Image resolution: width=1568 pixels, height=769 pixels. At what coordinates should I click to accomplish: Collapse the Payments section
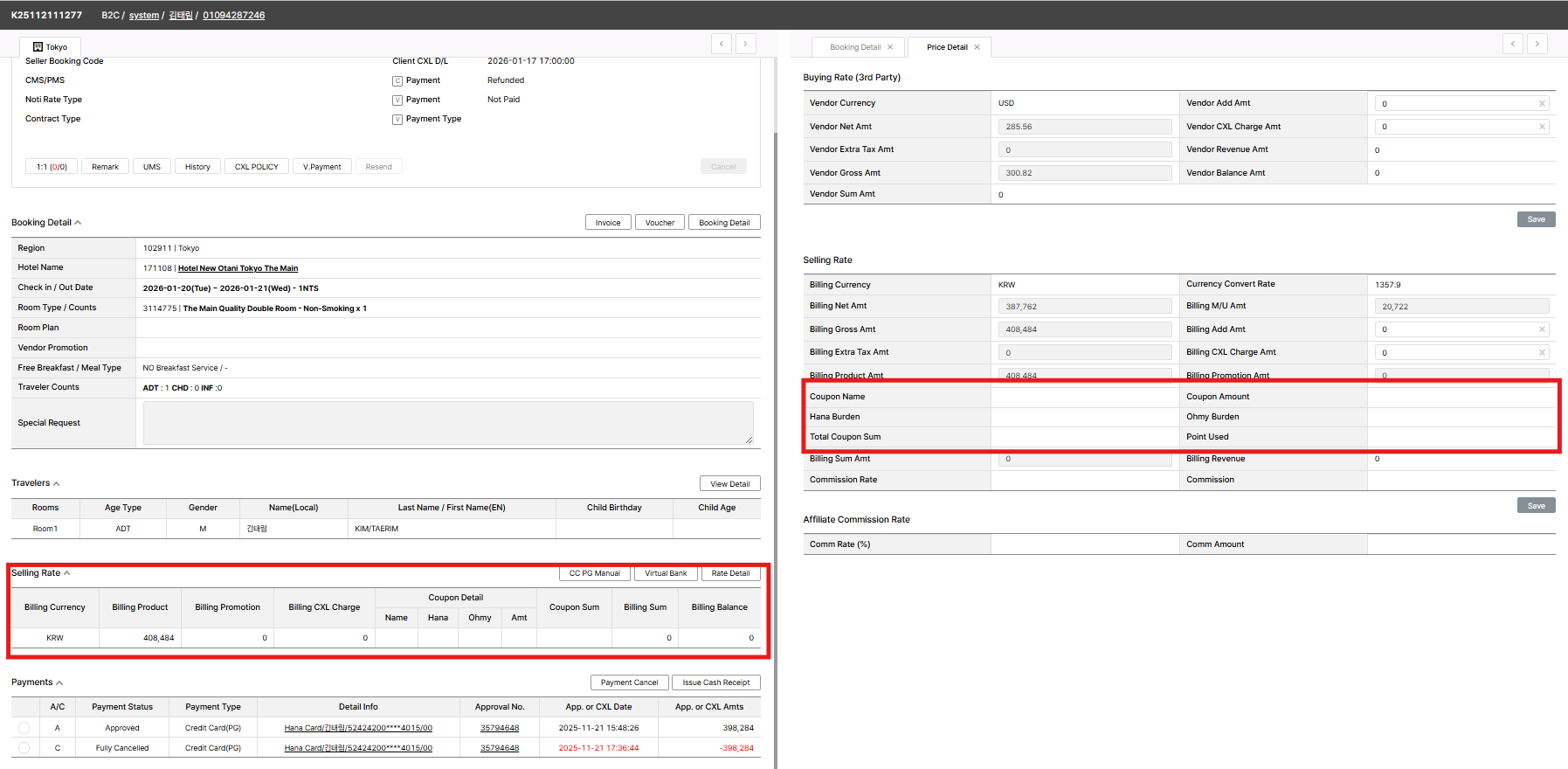(59, 682)
